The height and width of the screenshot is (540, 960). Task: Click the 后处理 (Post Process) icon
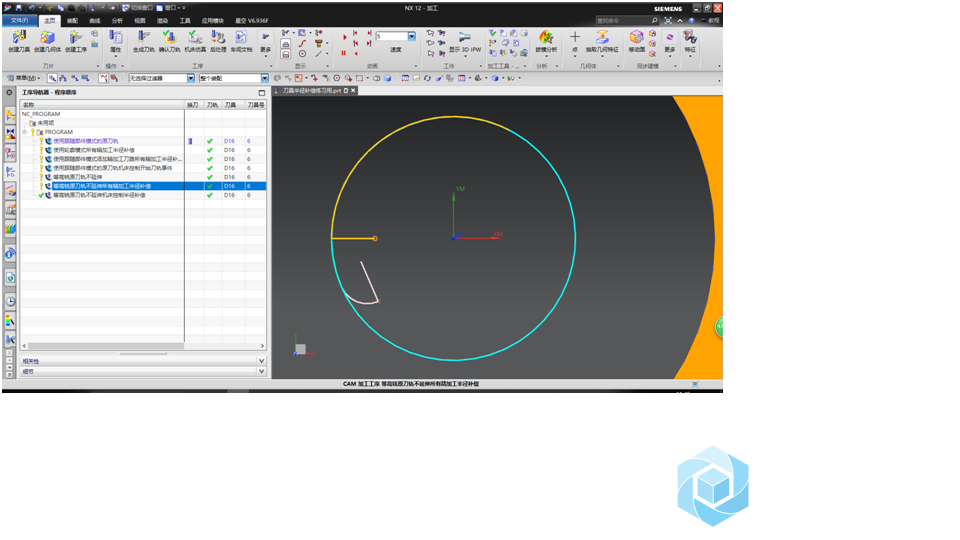[x=218, y=42]
